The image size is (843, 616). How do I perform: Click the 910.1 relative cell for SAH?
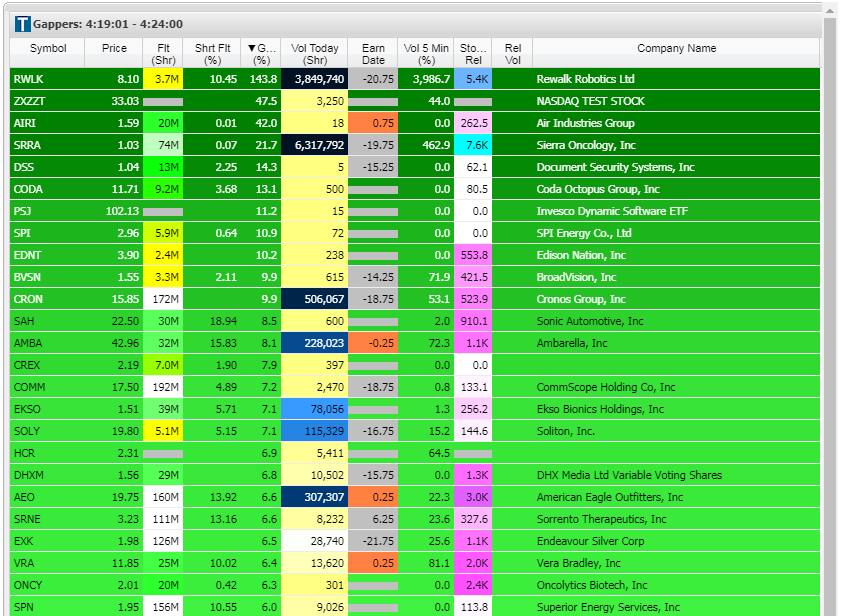pos(473,321)
